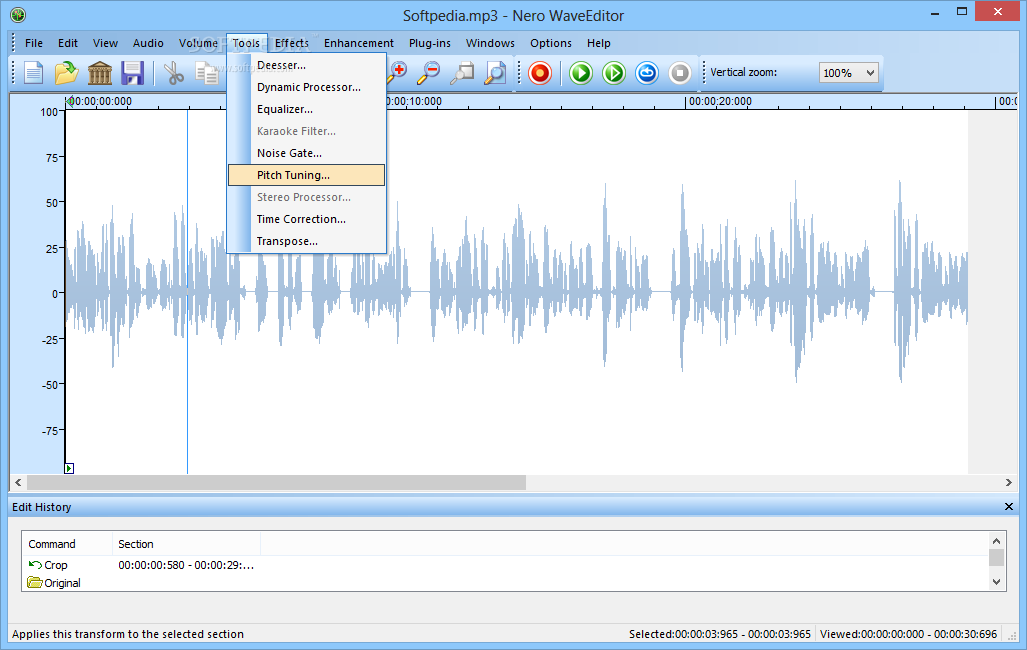Click the second green Play selection button
Screen dimensions: 1027x650
[x=614, y=73]
